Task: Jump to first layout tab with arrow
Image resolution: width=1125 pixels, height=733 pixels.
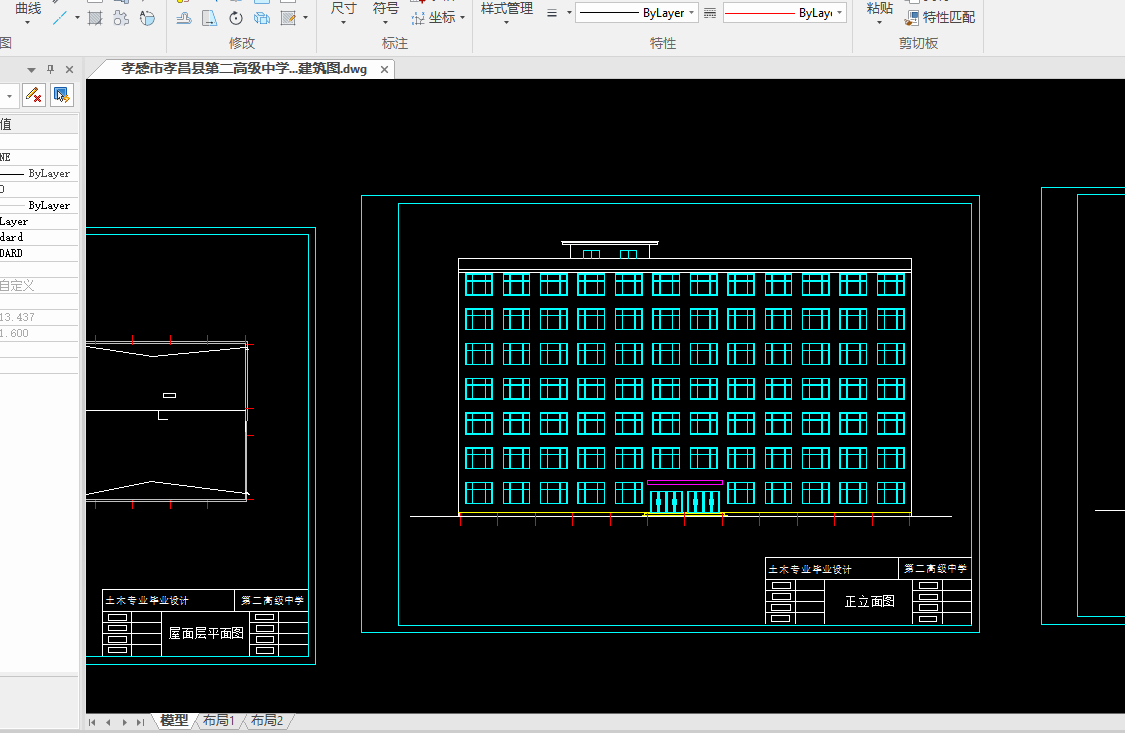Action: pyautogui.click(x=92, y=721)
